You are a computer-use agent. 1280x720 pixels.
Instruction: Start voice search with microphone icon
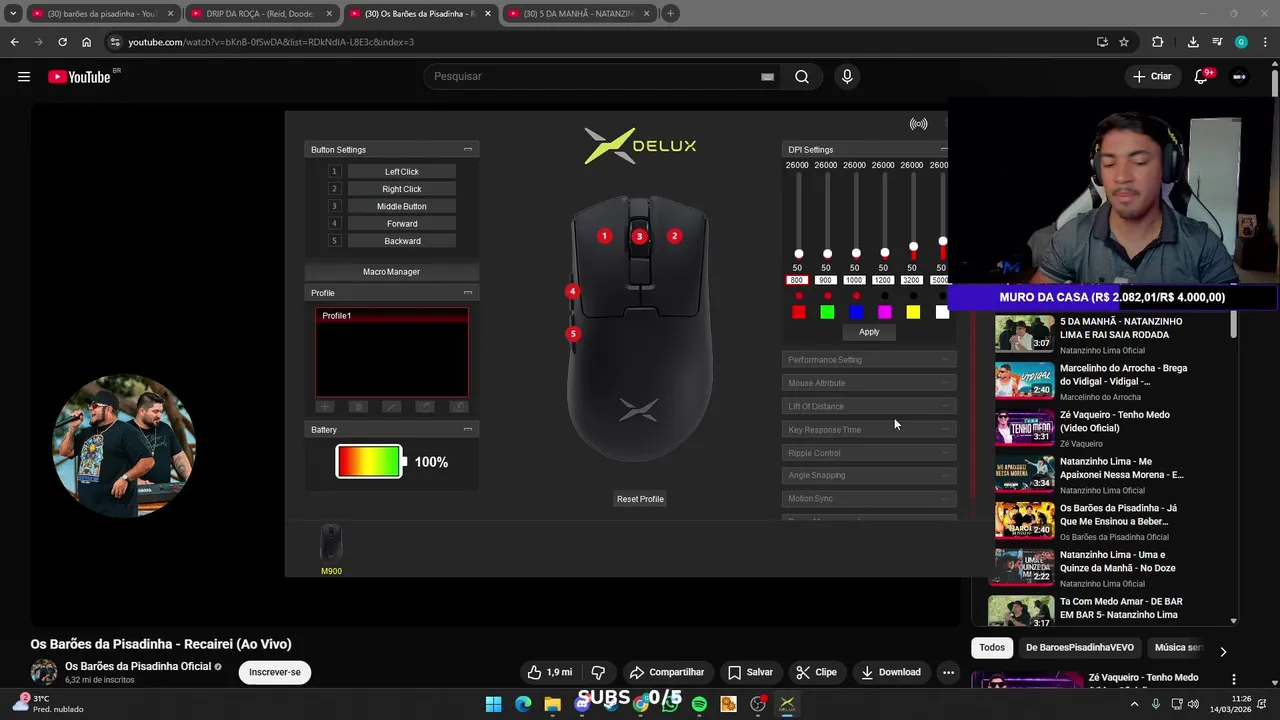point(847,77)
